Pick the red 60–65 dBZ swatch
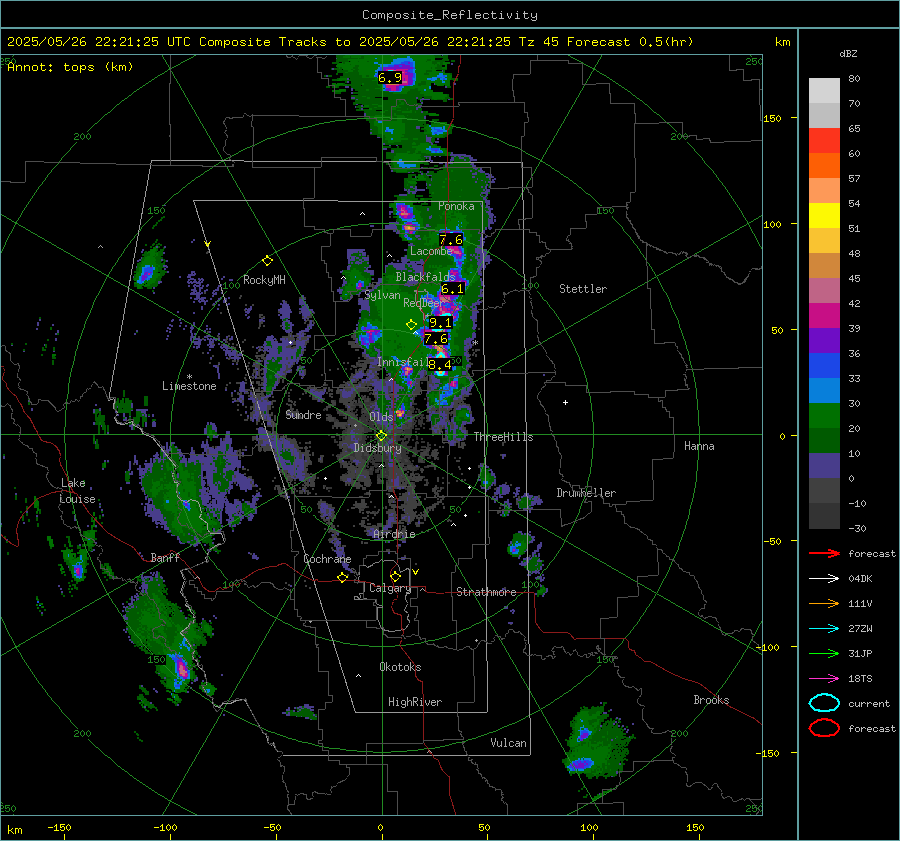Viewport: 900px width, 841px height. click(x=824, y=141)
